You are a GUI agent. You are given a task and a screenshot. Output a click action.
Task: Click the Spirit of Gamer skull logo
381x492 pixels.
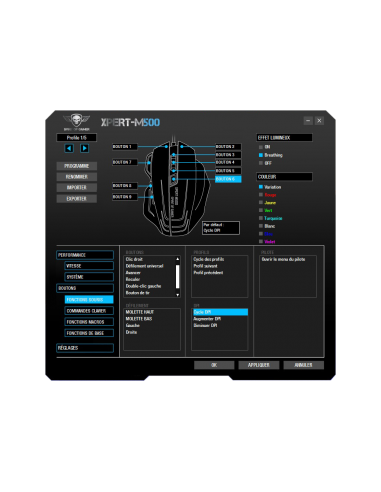pyautogui.click(x=77, y=122)
